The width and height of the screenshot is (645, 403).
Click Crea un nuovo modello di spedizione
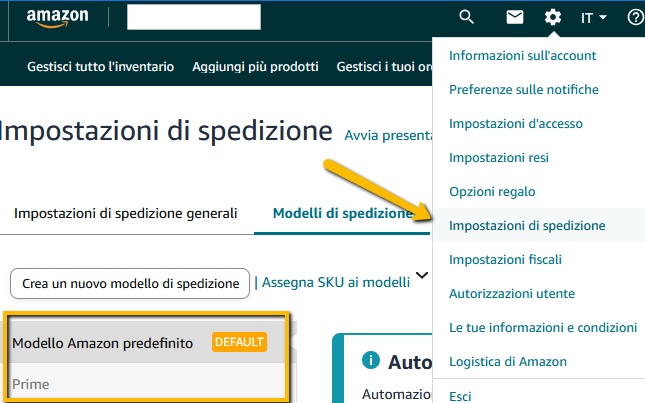[130, 283]
